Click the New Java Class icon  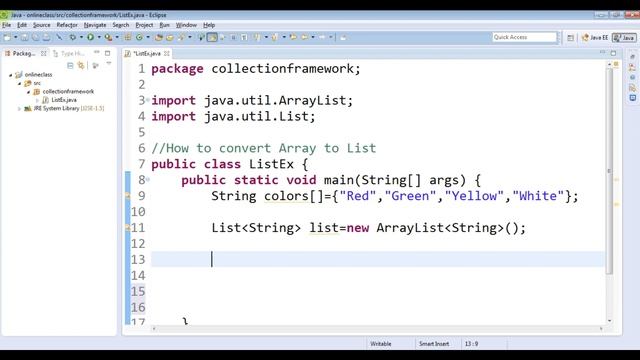click(139, 37)
